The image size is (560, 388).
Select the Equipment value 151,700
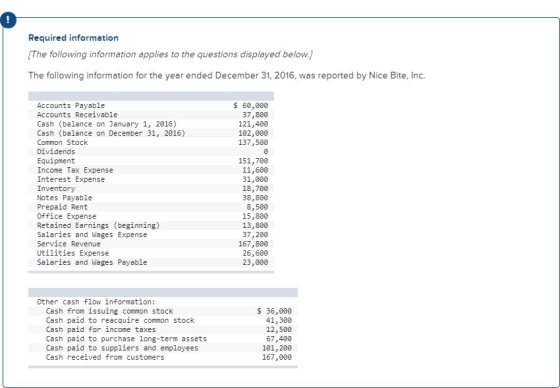(x=253, y=161)
